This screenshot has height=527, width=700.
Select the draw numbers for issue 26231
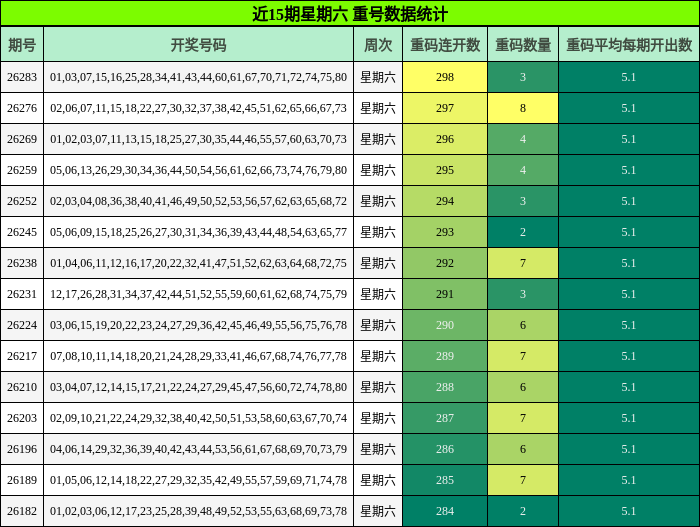click(x=199, y=294)
